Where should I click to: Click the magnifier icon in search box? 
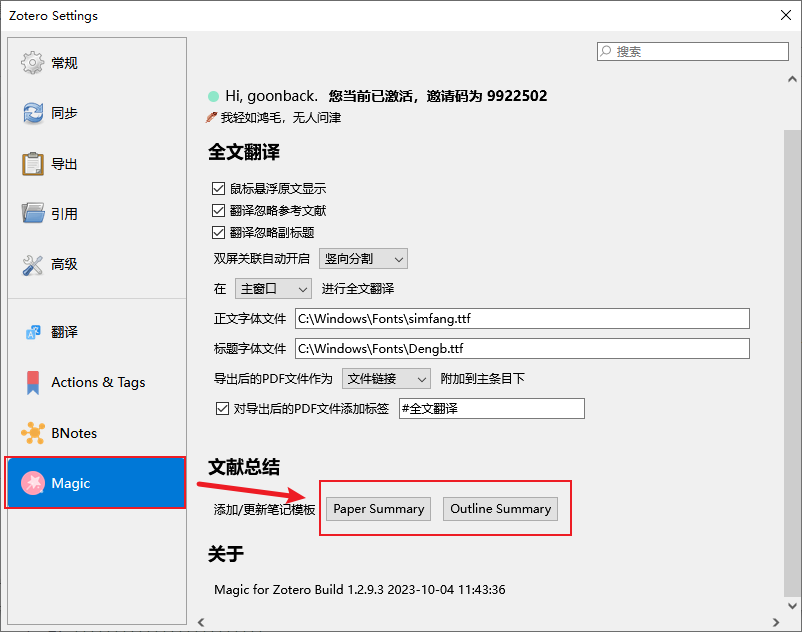click(606, 51)
